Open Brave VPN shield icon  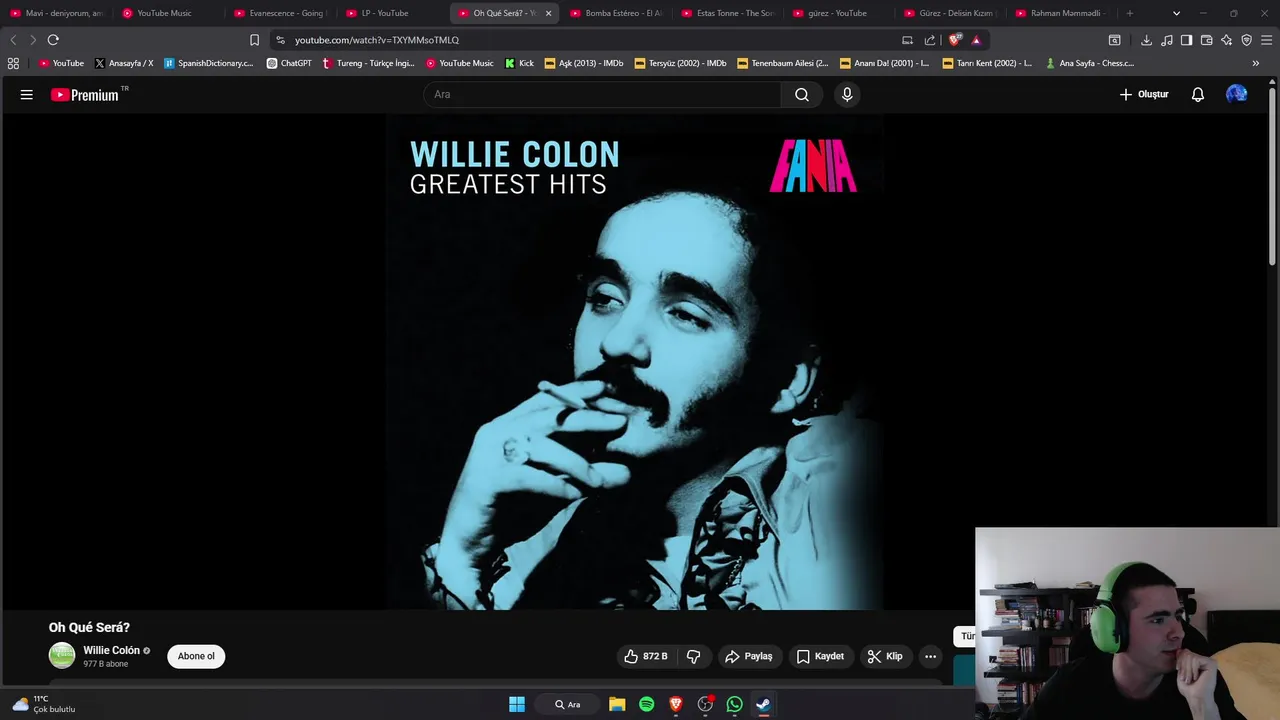(x=1246, y=40)
